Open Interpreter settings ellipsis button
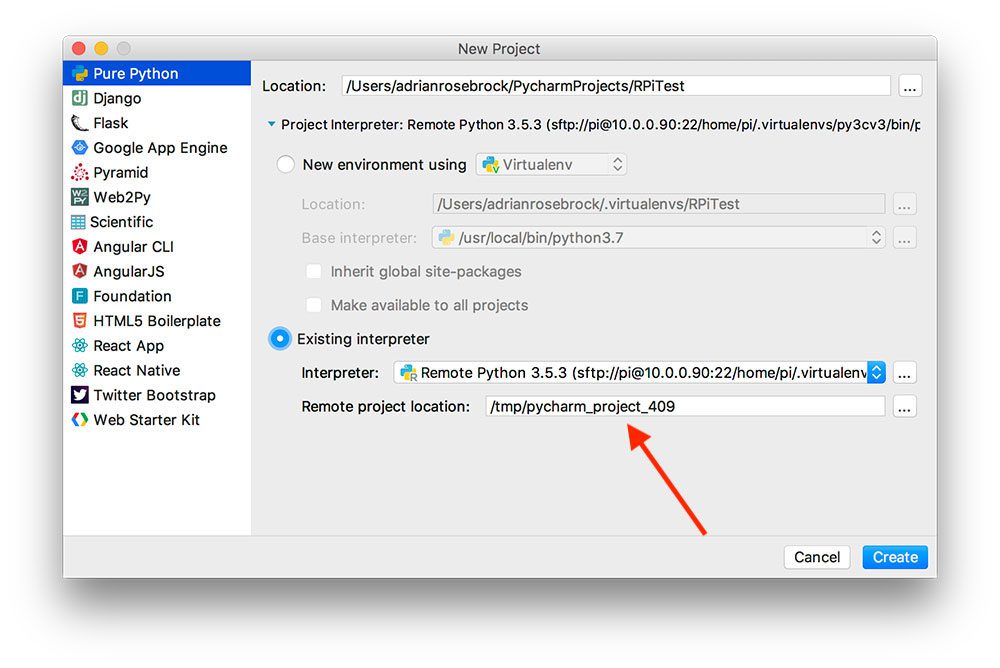1000x668 pixels. pos(904,373)
